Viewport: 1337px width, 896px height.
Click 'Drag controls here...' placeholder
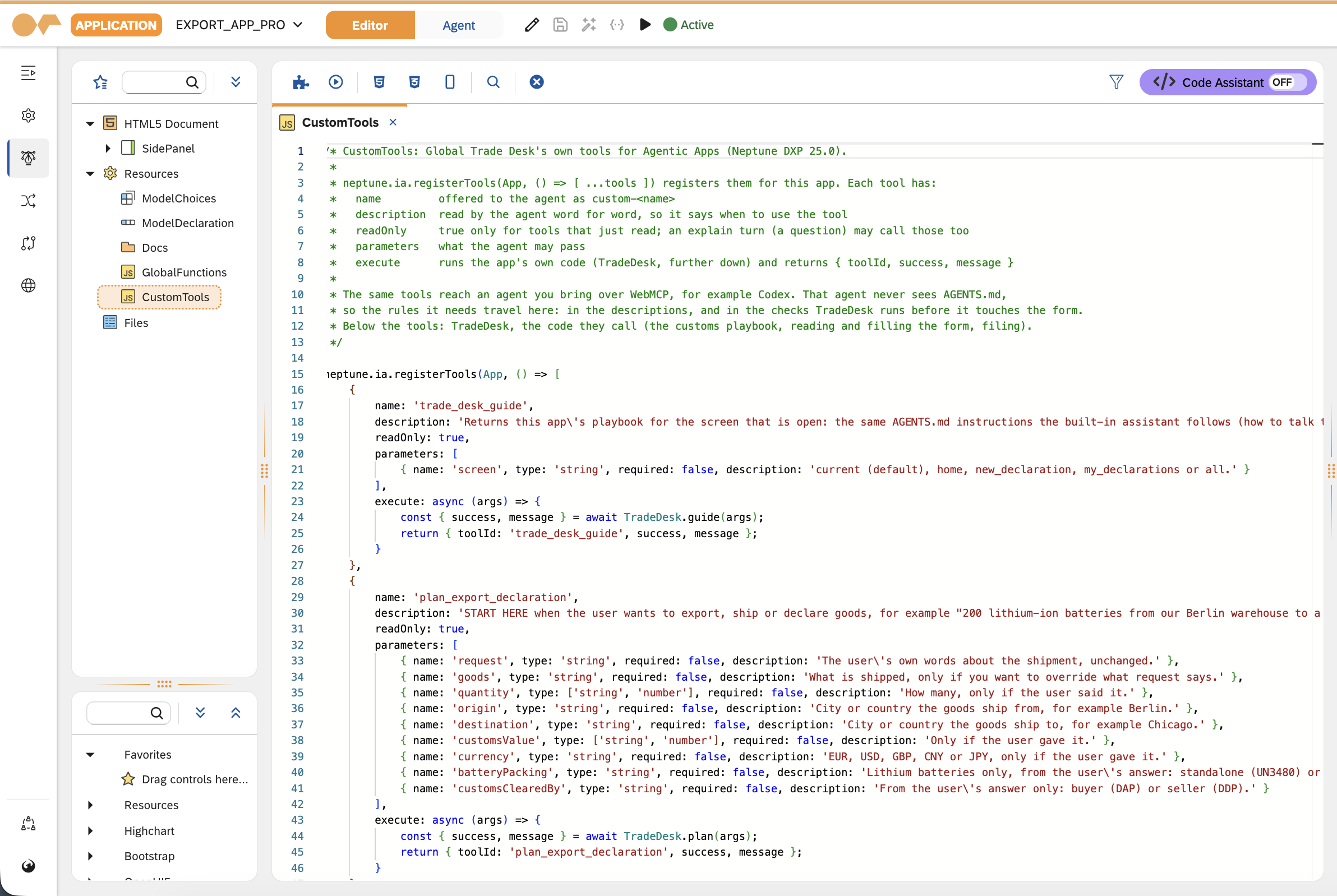[195, 779]
